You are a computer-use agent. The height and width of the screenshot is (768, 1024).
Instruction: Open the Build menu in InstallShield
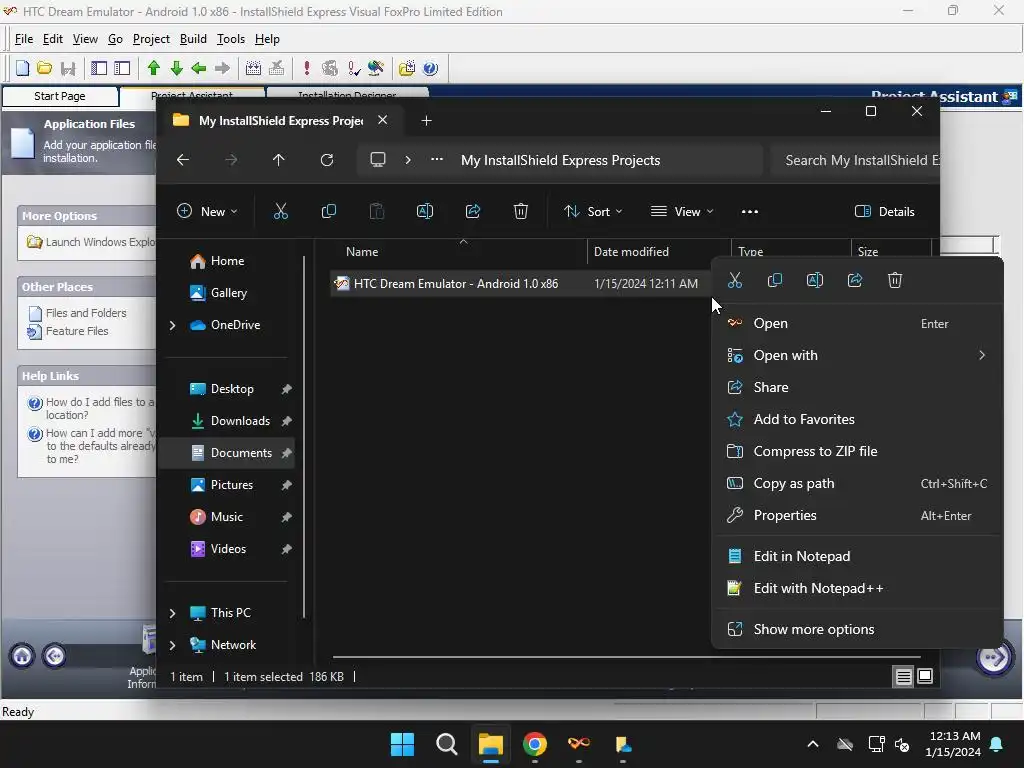pyautogui.click(x=193, y=39)
